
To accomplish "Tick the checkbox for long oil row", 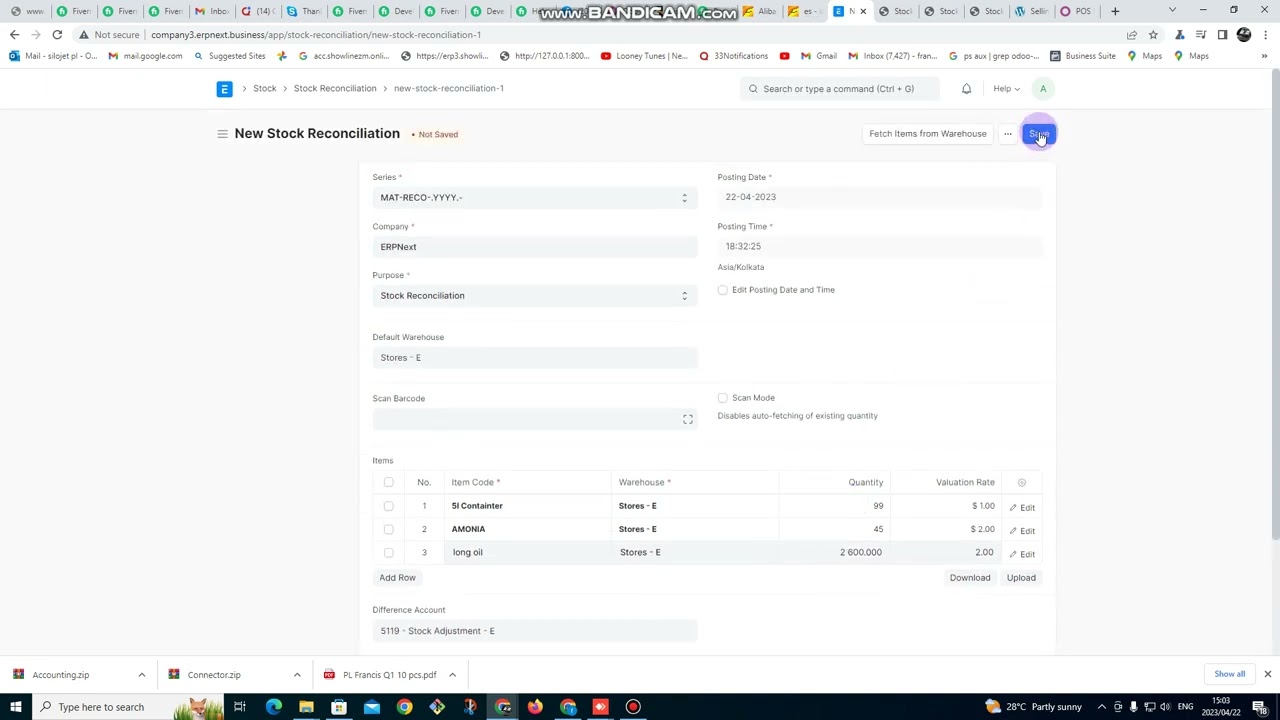I will tap(388, 553).
